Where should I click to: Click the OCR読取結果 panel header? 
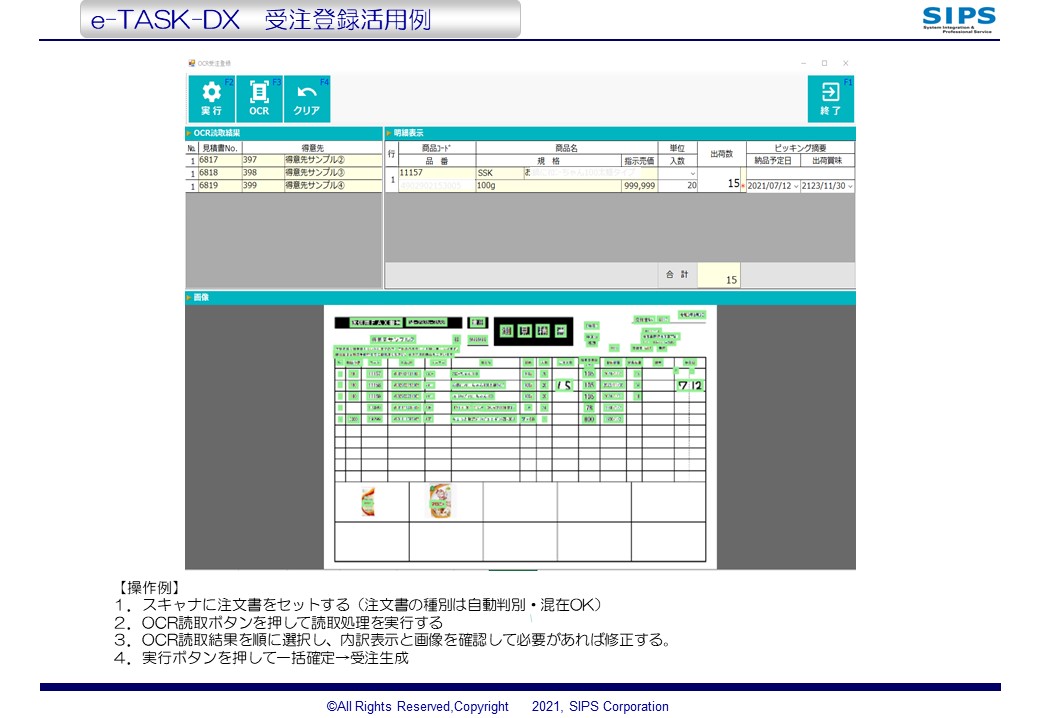pos(284,133)
